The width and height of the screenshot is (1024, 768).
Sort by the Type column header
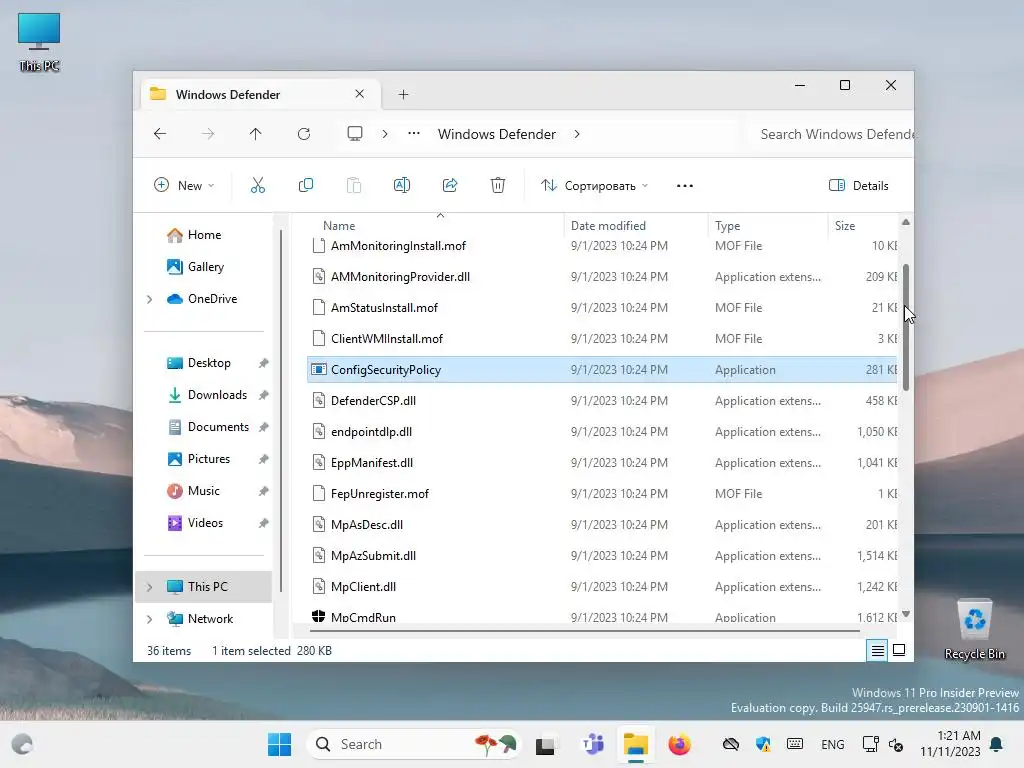[728, 225]
